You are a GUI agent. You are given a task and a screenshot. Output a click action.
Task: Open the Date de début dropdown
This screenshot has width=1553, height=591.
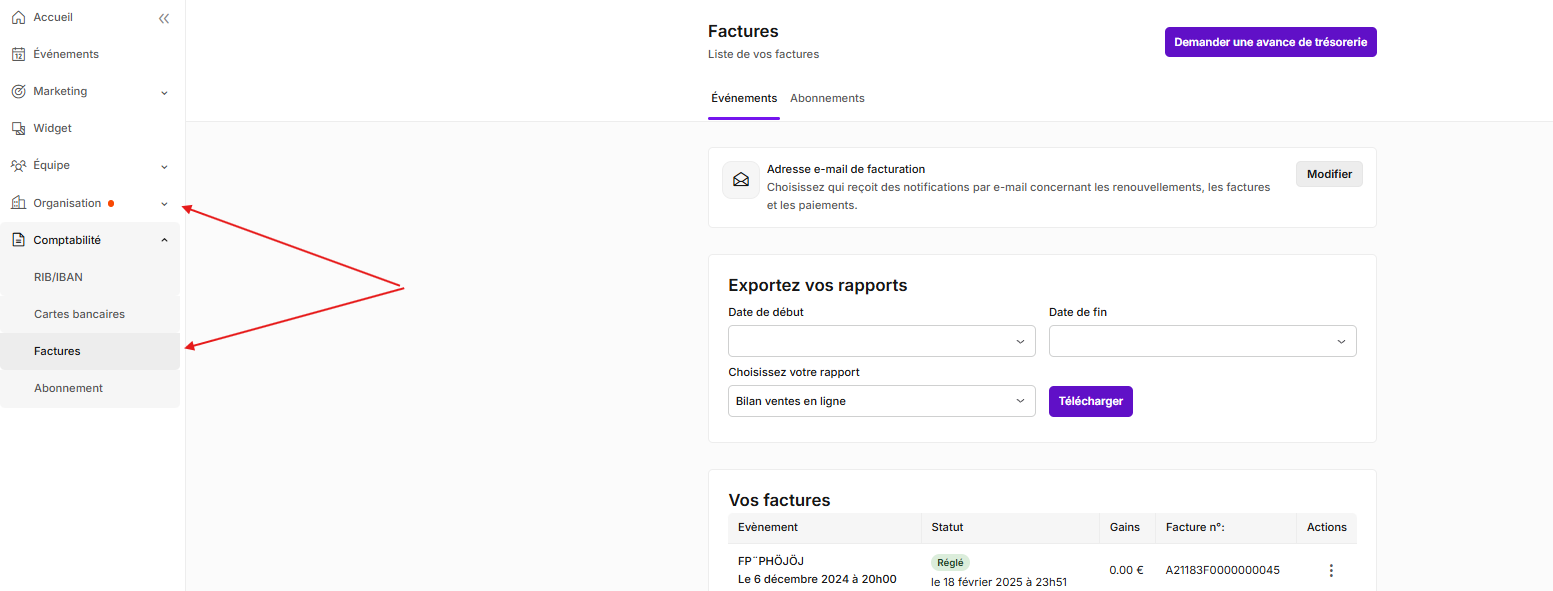point(882,341)
